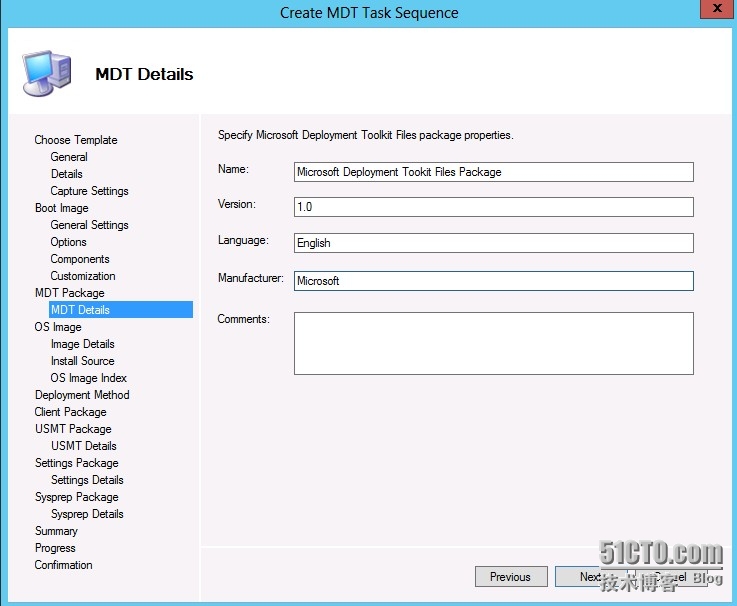Select Confirmation step

(x=63, y=565)
